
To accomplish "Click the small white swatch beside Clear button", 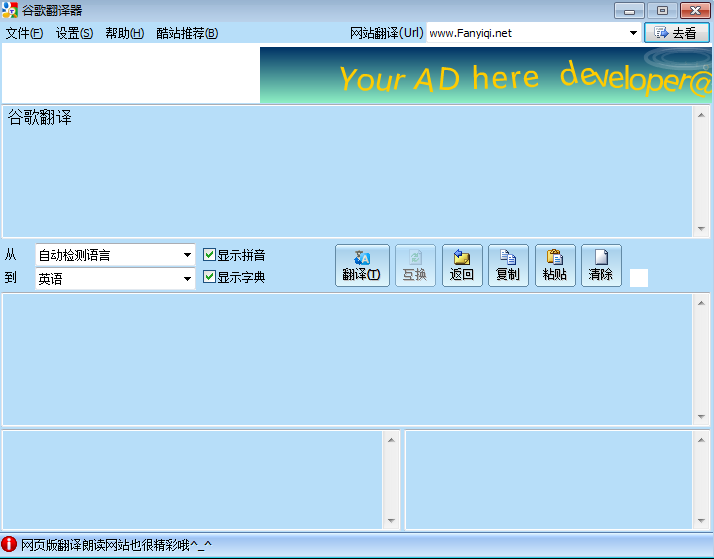I will tap(638, 278).
